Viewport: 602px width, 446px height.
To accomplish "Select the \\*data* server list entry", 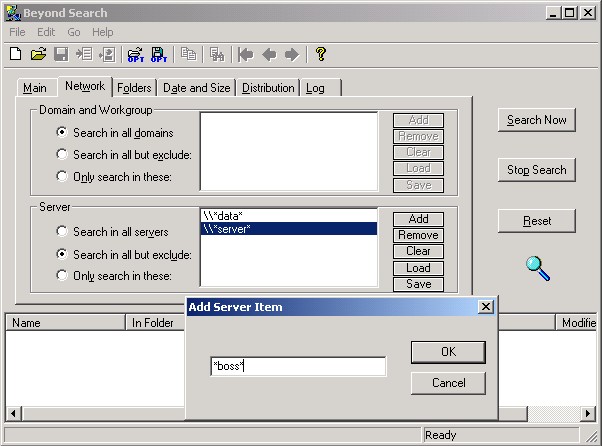I will click(289, 216).
